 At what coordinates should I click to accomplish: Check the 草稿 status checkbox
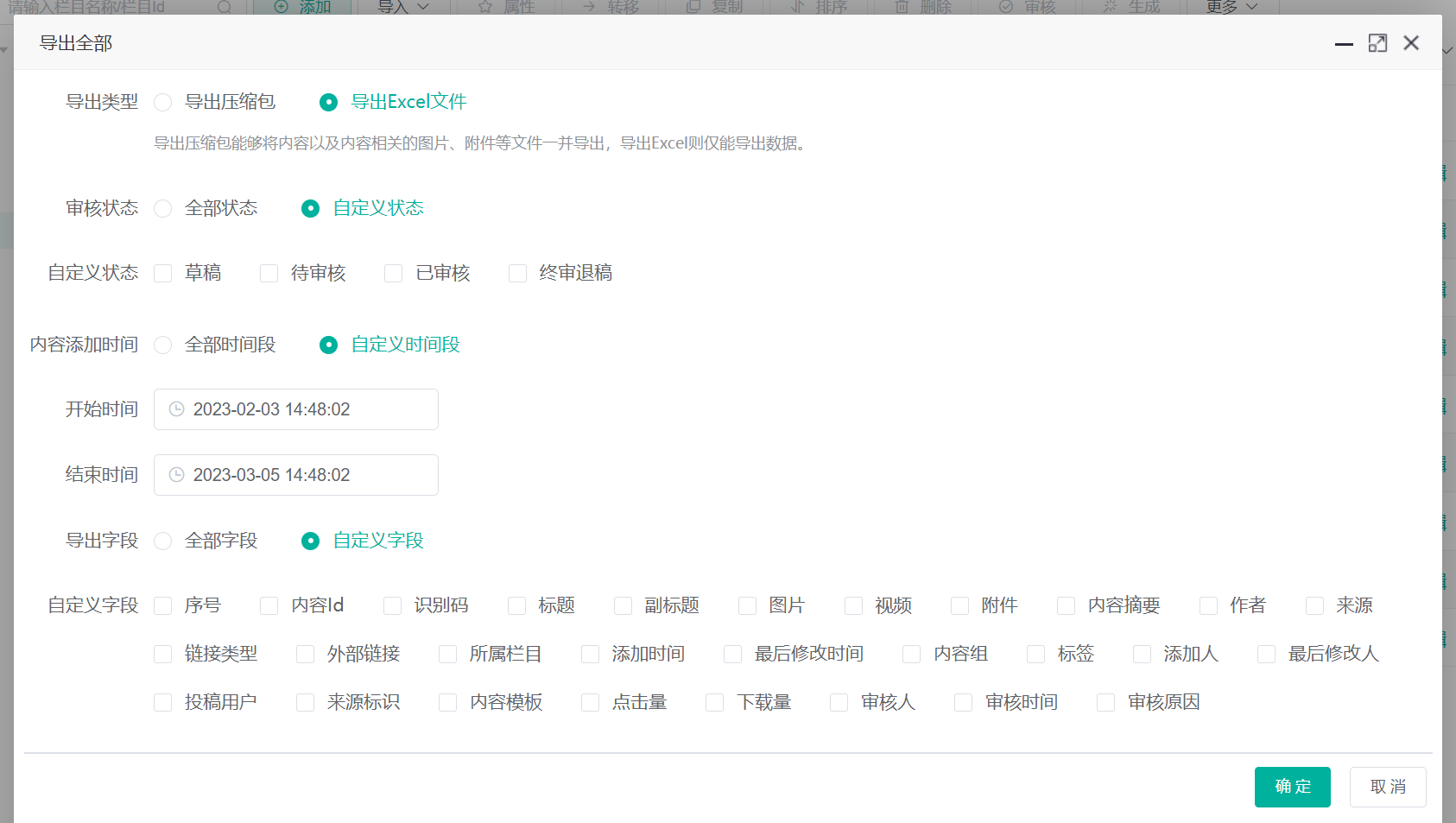(162, 273)
